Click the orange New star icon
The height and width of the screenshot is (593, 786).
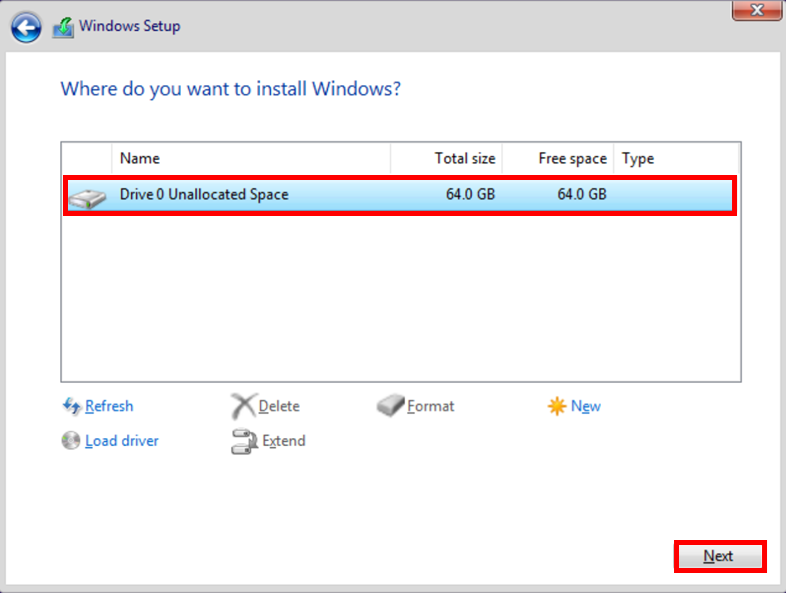556,406
